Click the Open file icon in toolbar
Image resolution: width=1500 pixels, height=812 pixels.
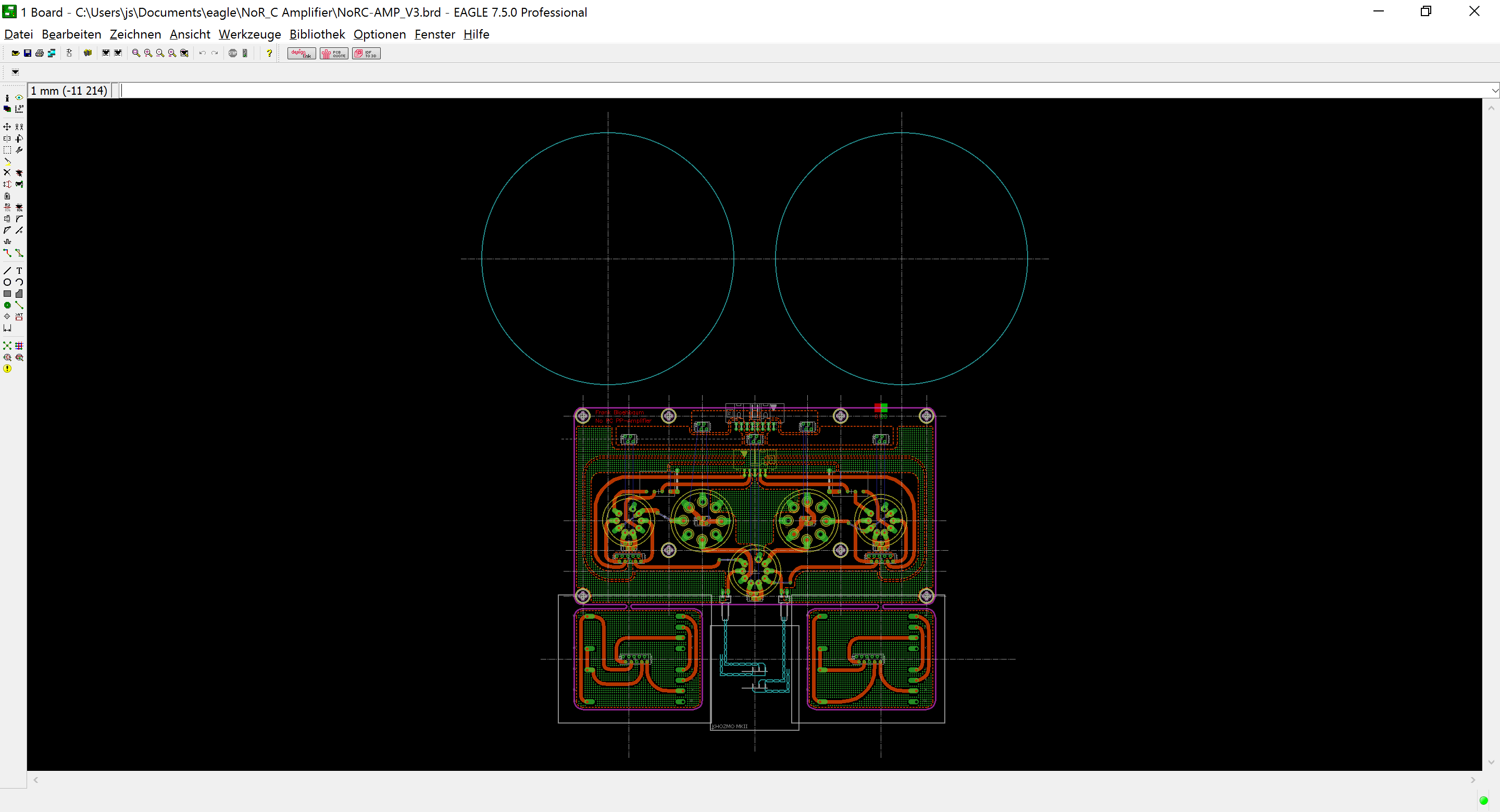pyautogui.click(x=15, y=53)
